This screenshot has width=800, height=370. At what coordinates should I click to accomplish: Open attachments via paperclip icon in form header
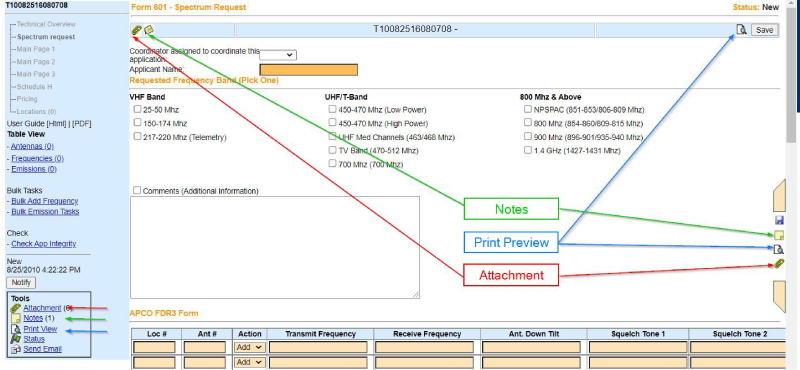[x=136, y=30]
